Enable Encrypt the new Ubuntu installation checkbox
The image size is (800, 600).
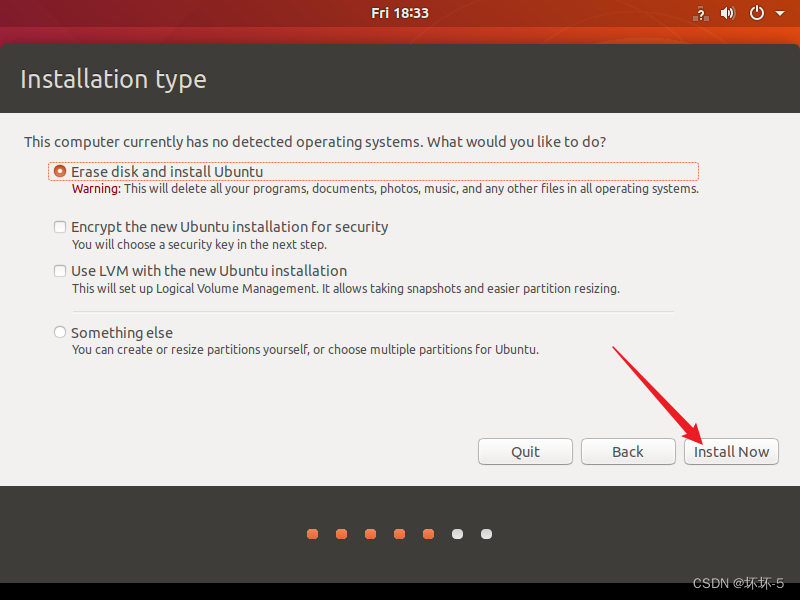[x=60, y=227]
